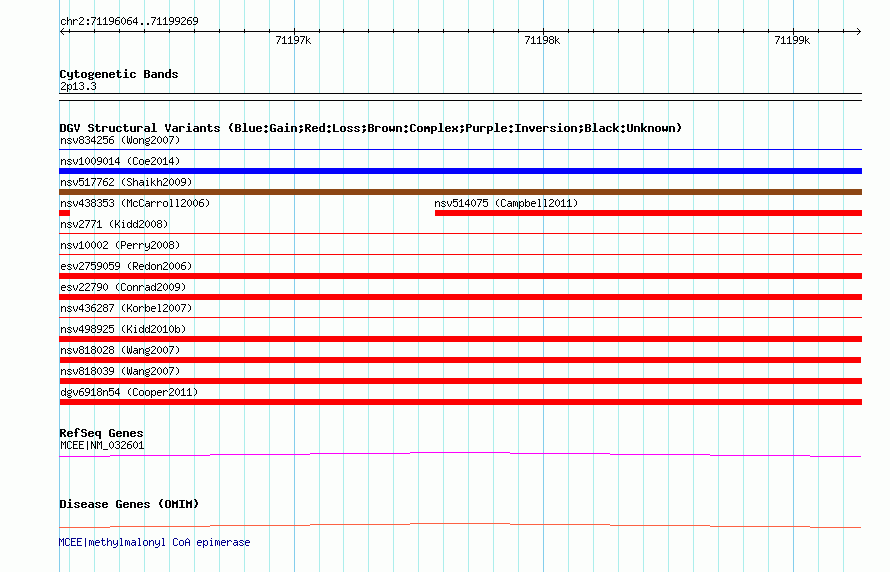The height and width of the screenshot is (572, 890).
Task: Click the left arrow of the ruler
Action: tap(63, 32)
